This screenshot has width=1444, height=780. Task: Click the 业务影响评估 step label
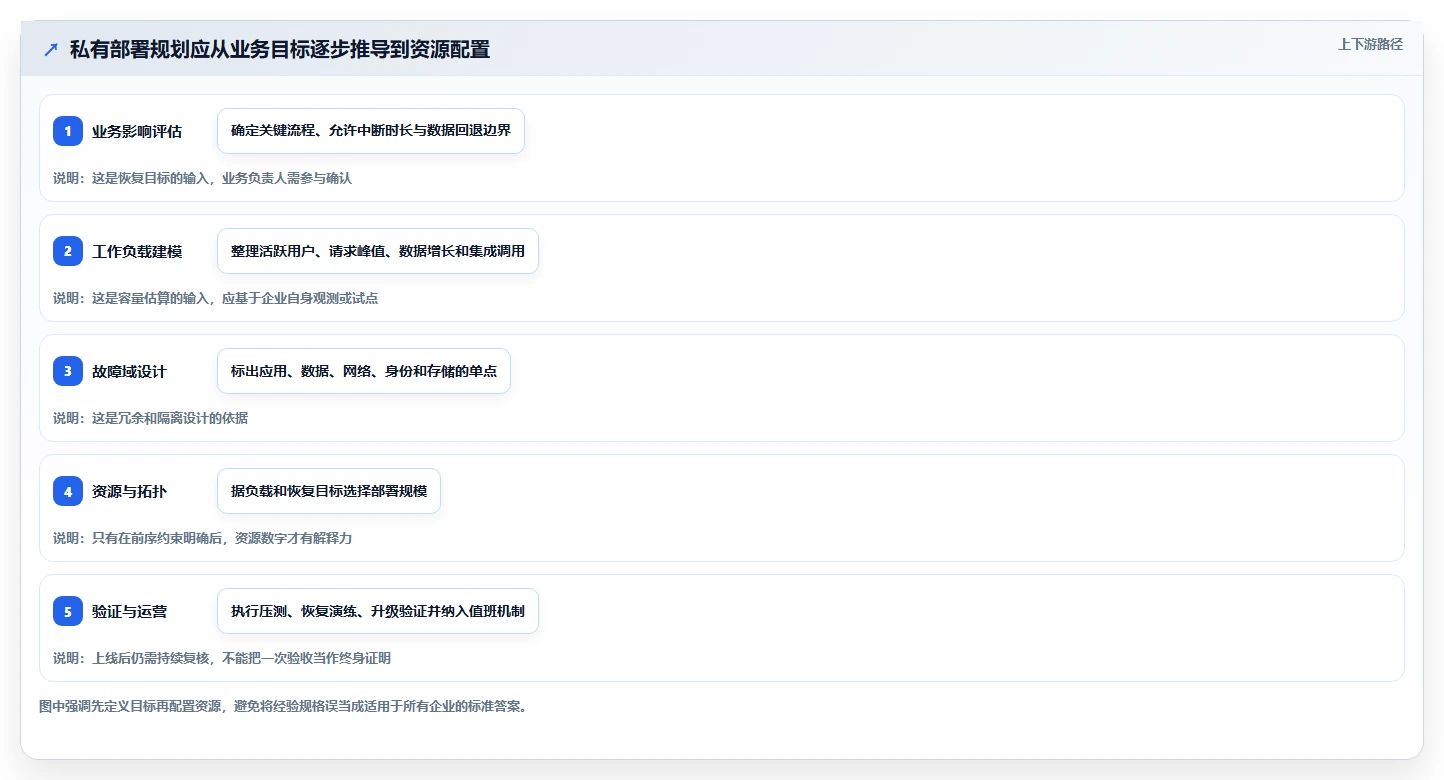point(137,131)
